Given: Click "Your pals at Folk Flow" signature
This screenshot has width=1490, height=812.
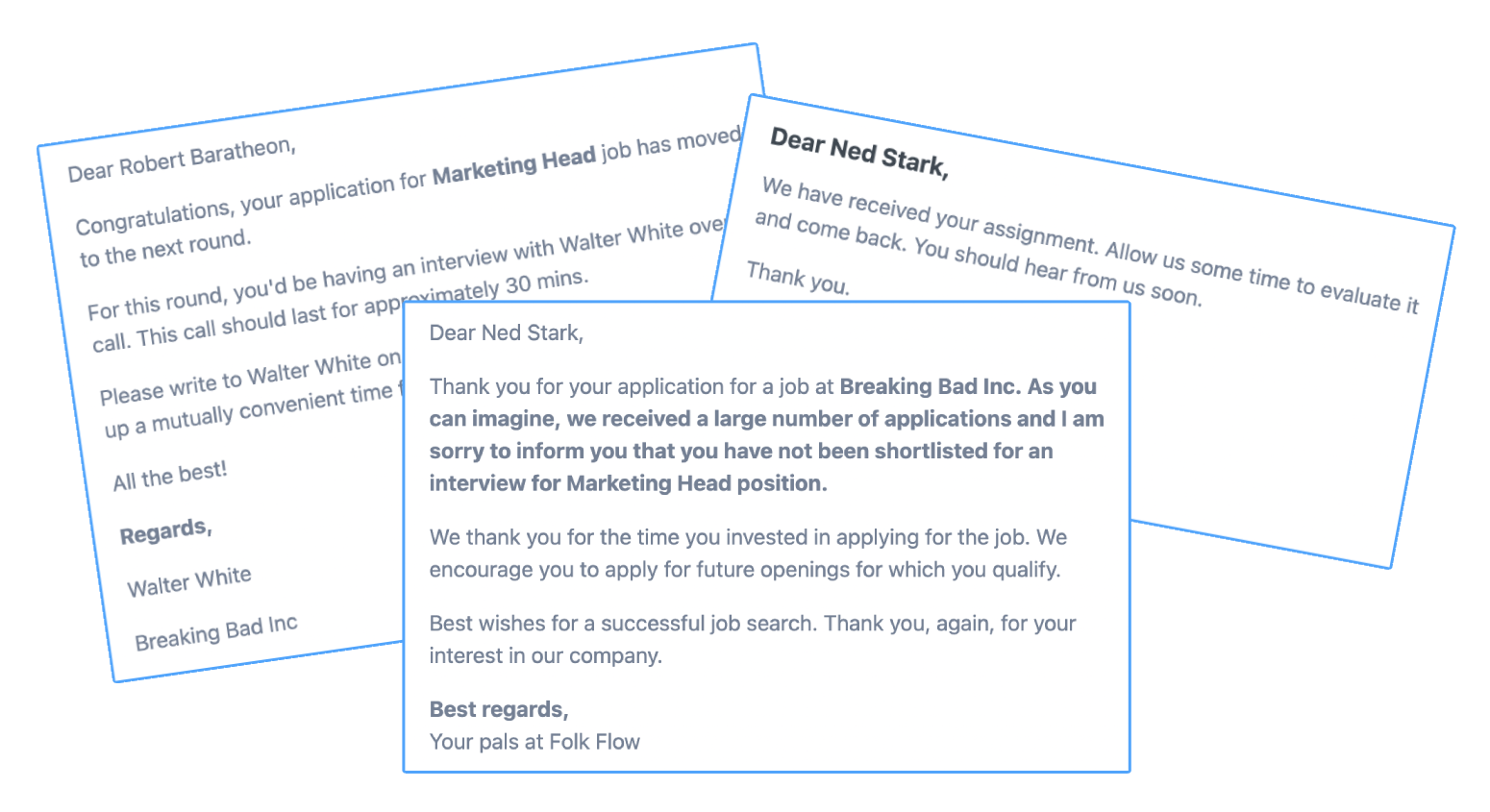Looking at the screenshot, I should coord(534,742).
